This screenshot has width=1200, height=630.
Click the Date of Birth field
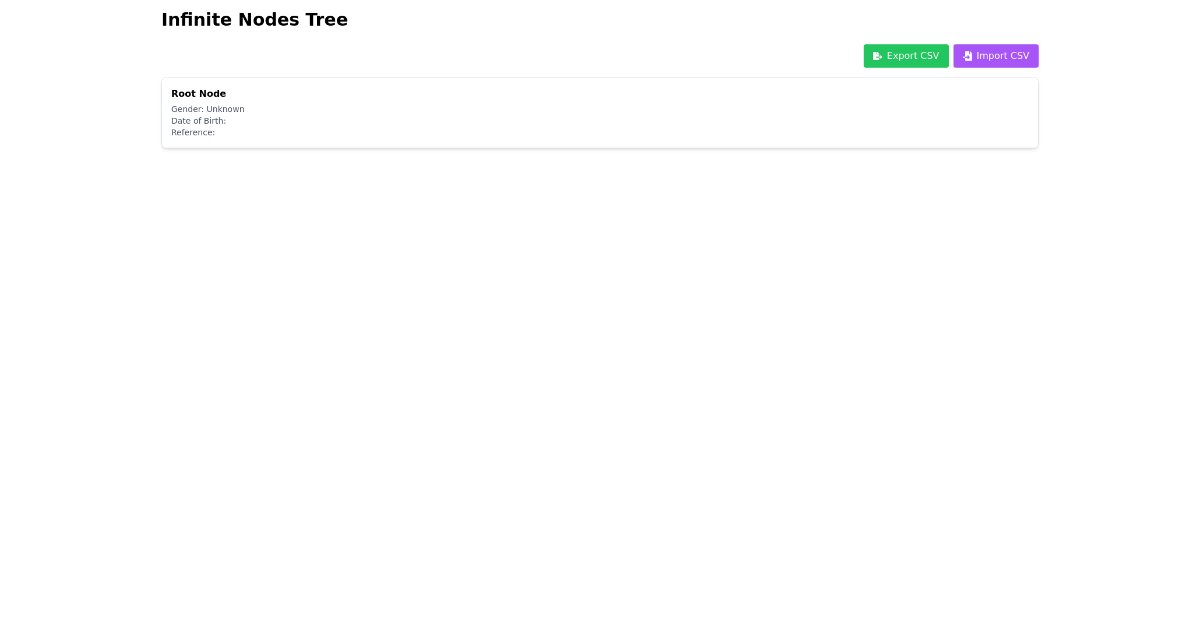click(x=198, y=121)
